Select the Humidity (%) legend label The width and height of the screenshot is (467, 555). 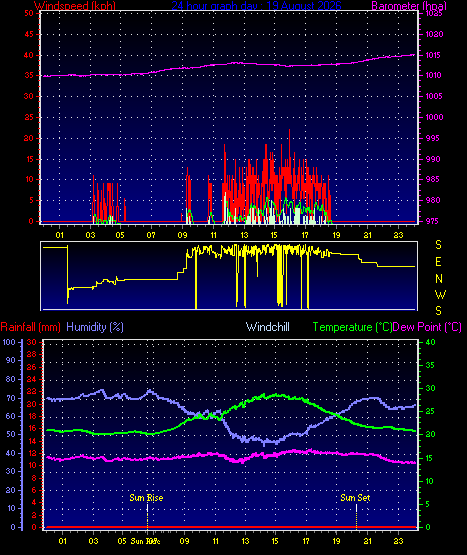[95, 327]
